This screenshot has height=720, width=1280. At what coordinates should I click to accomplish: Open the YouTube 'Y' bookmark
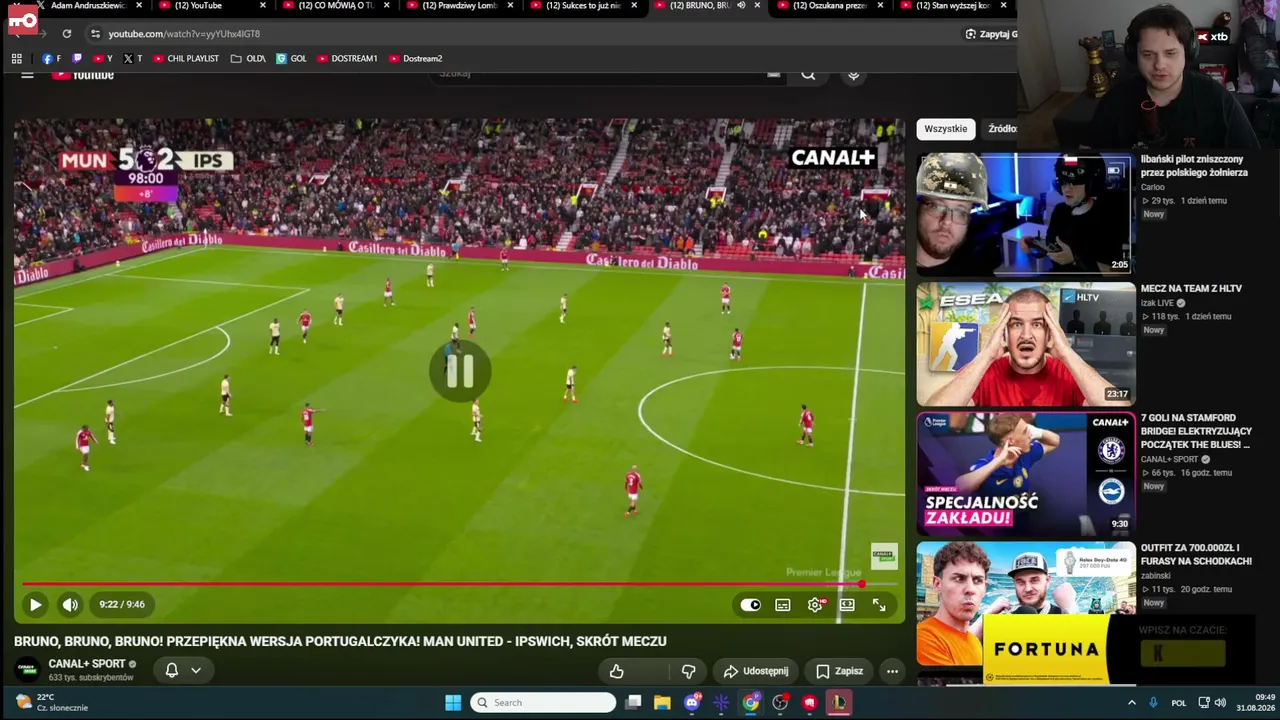coord(102,59)
